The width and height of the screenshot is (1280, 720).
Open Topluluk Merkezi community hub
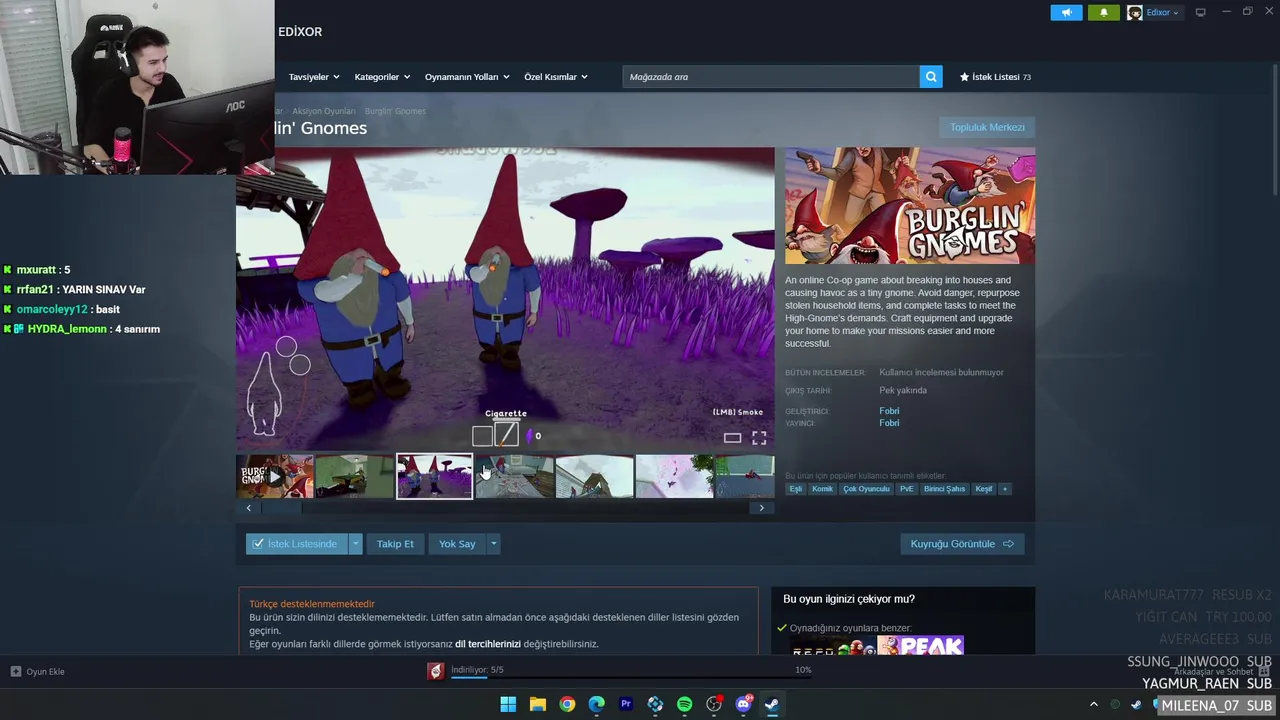click(x=987, y=127)
